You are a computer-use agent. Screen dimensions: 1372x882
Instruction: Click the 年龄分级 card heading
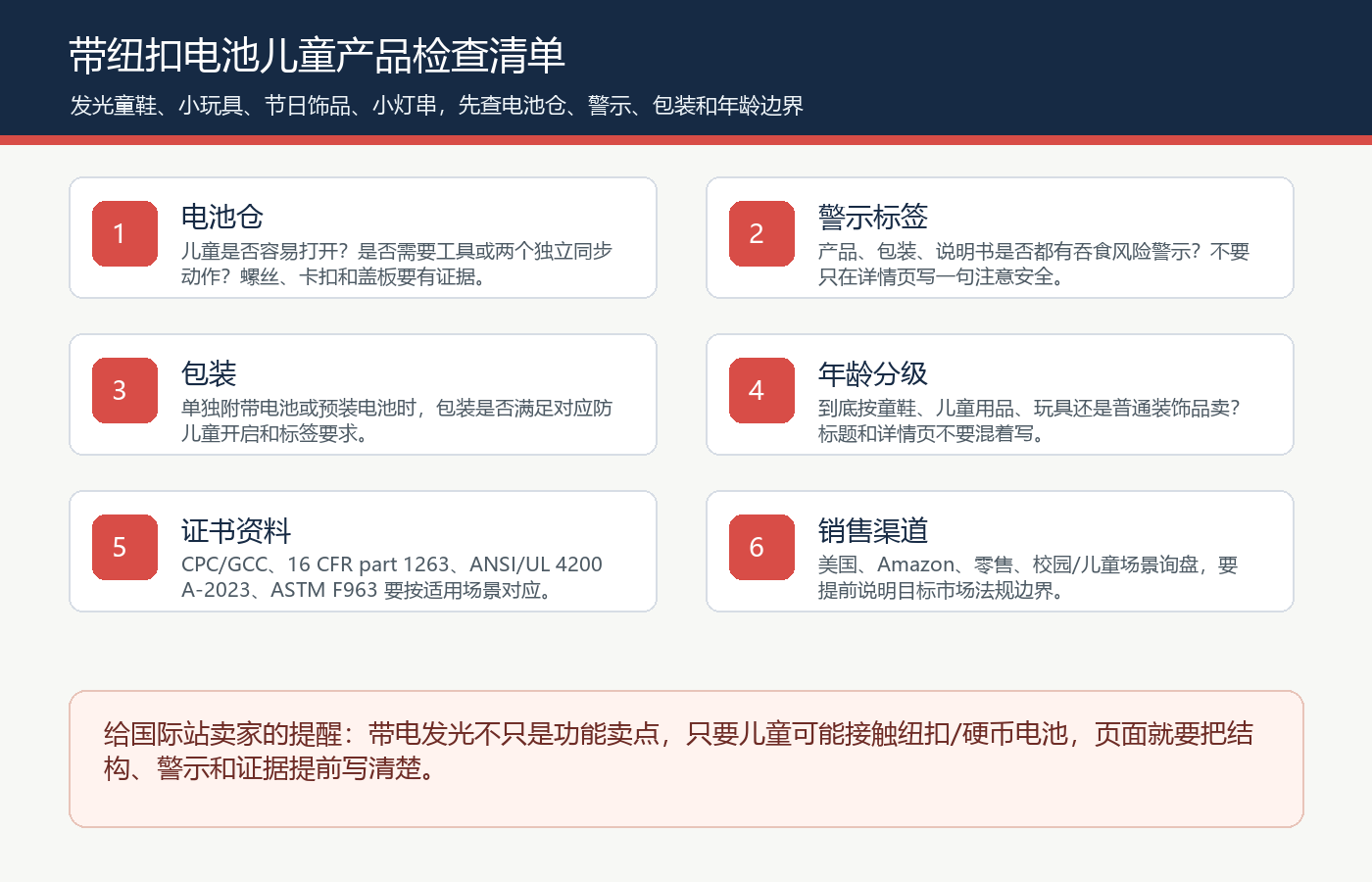point(873,373)
